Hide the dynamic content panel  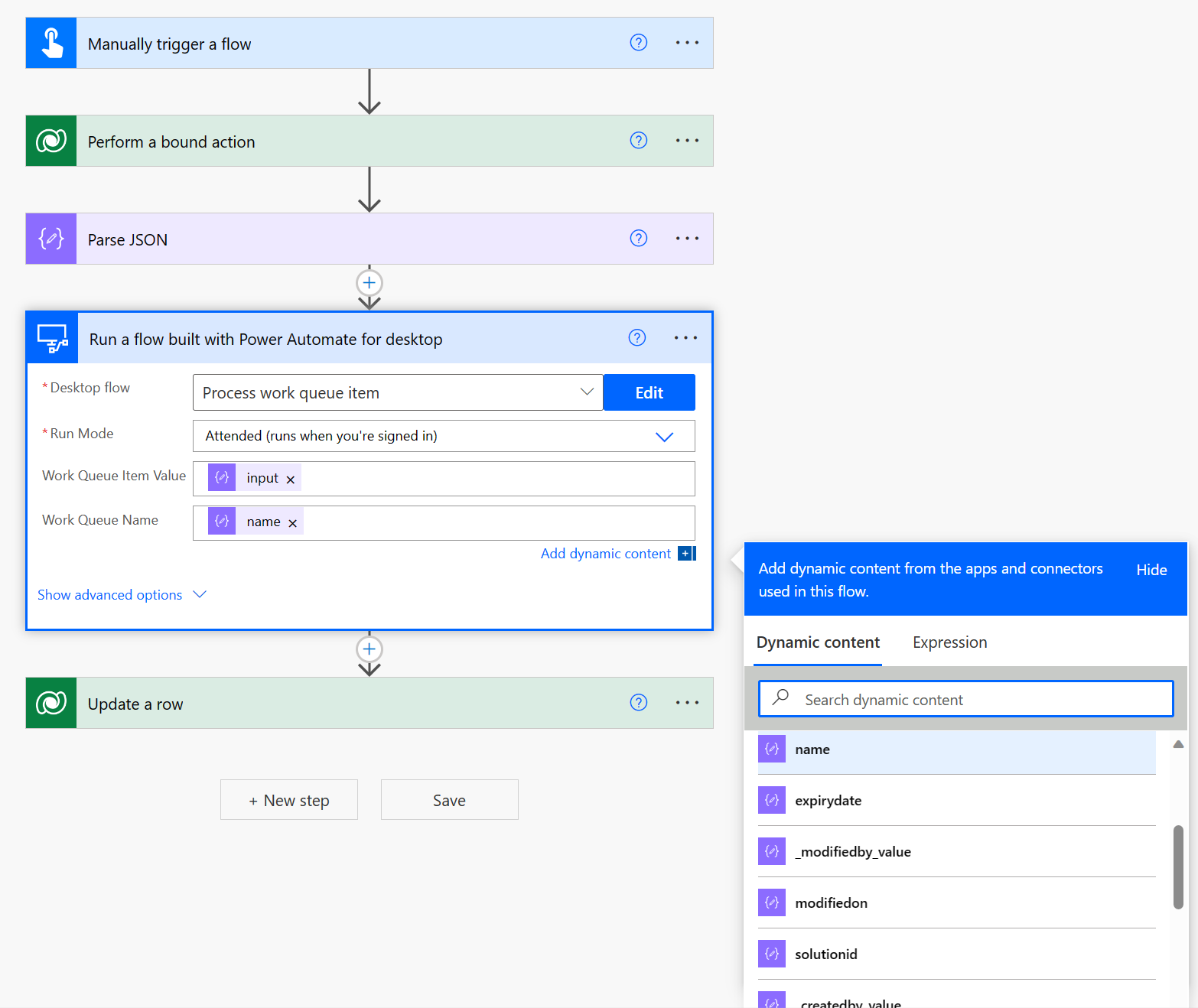[x=1151, y=570]
